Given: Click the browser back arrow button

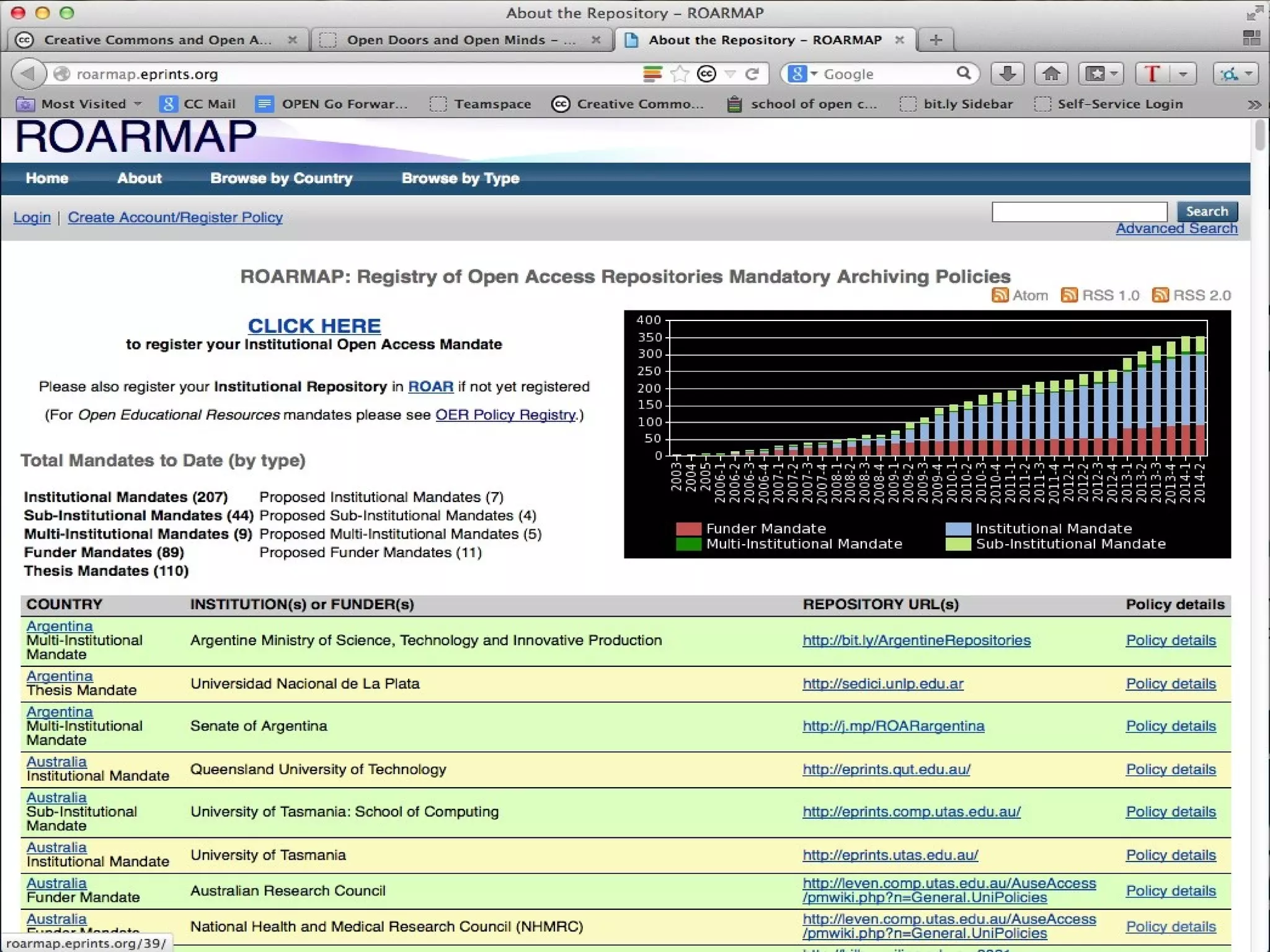Looking at the screenshot, I should 29,74.
